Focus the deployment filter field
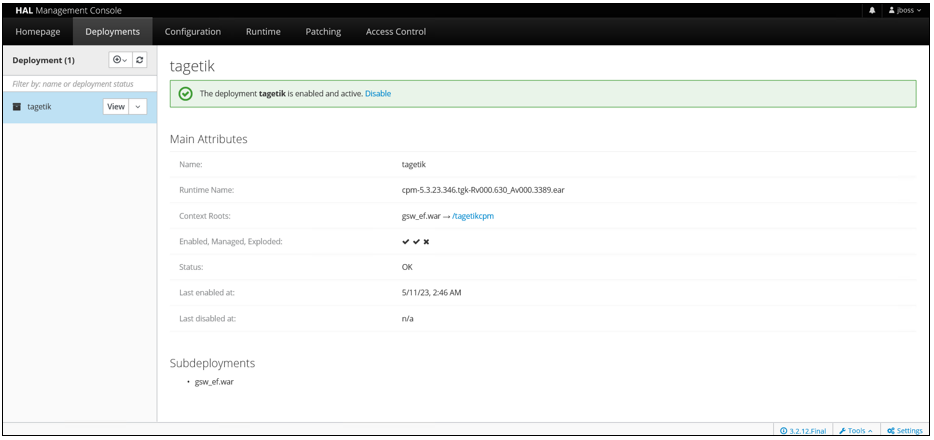The width and height of the screenshot is (934, 440). [80, 84]
